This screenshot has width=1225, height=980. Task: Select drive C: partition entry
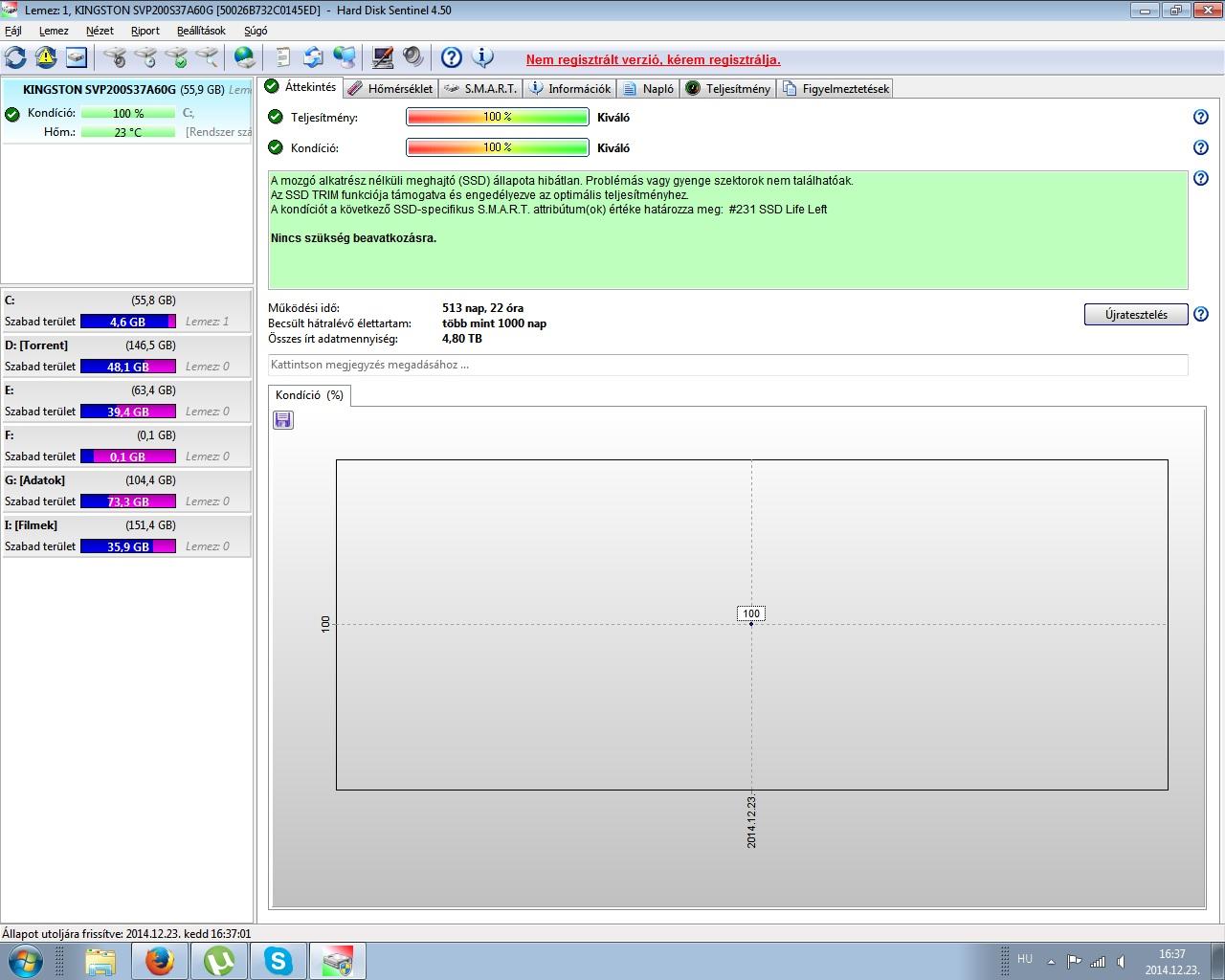126,311
